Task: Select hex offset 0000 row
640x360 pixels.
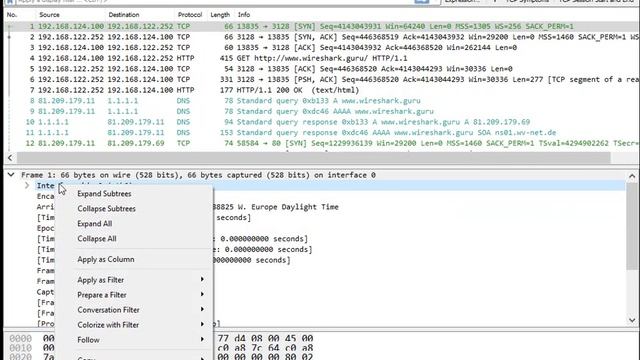Action: (x=20, y=338)
